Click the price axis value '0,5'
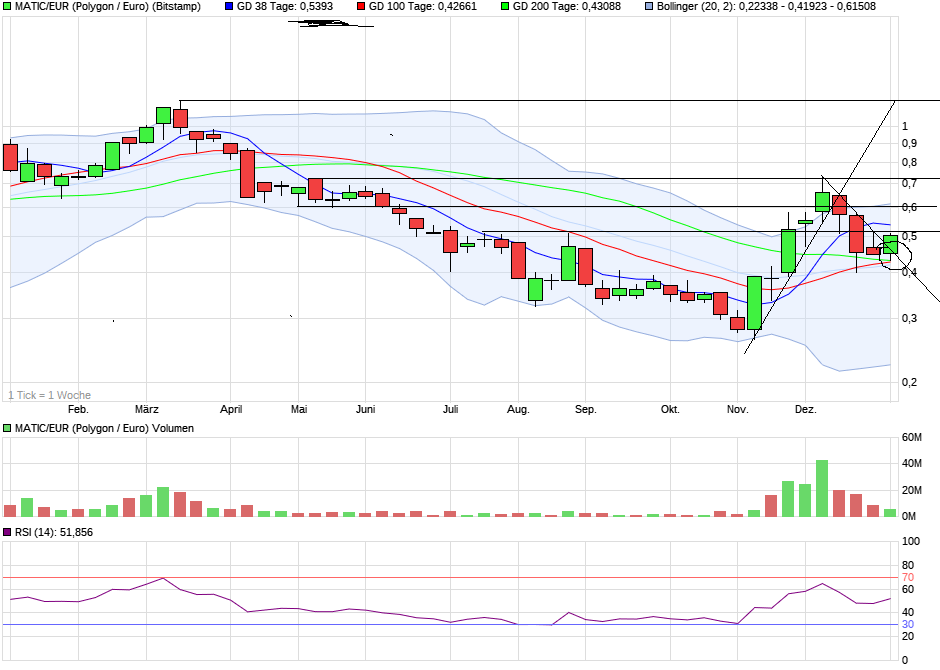 click(909, 237)
